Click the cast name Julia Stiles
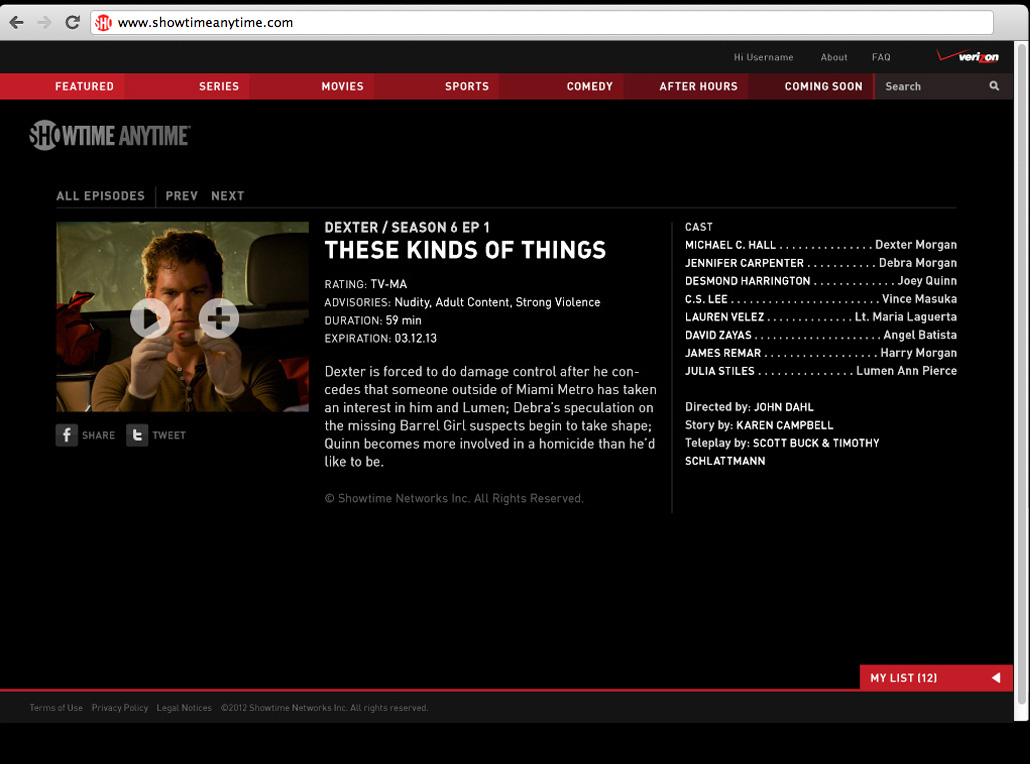 click(x=719, y=371)
